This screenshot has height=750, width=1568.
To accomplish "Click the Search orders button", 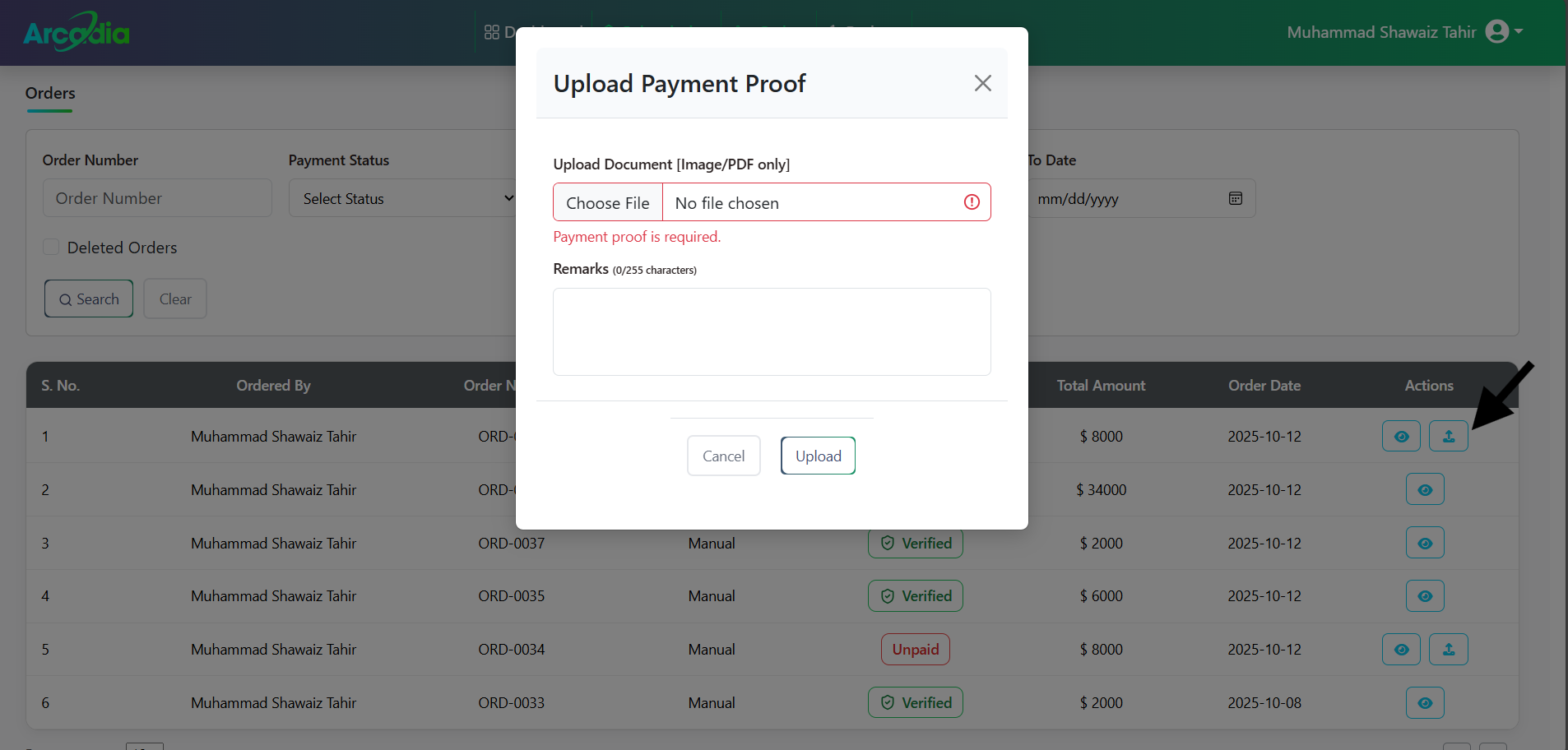I will point(89,299).
